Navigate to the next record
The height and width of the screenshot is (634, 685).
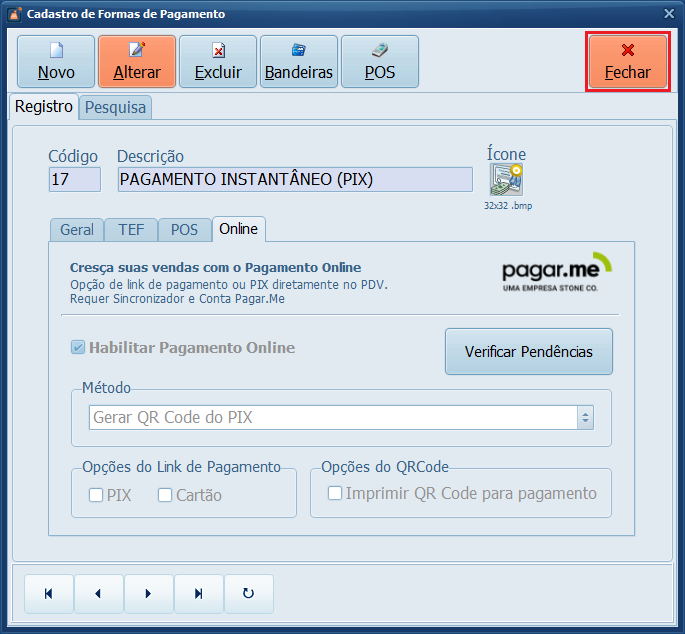tap(148, 593)
